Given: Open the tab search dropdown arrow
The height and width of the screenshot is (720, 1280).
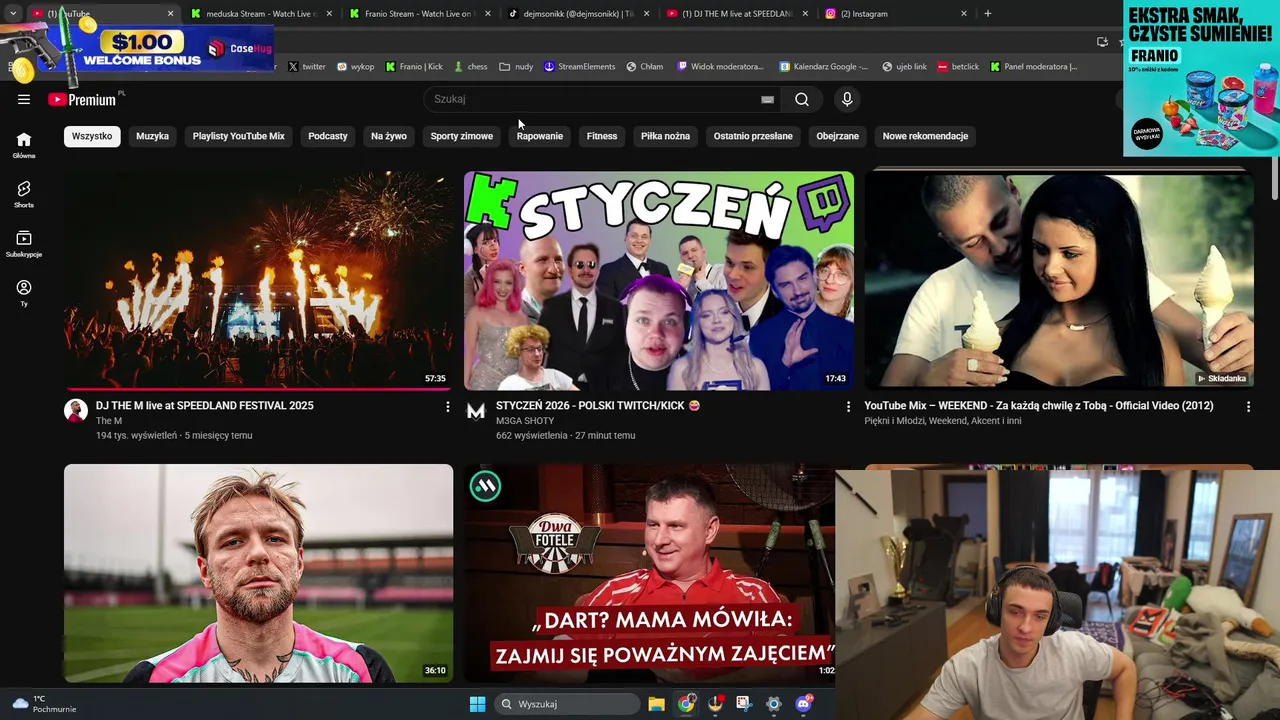Looking at the screenshot, I should [12, 14].
